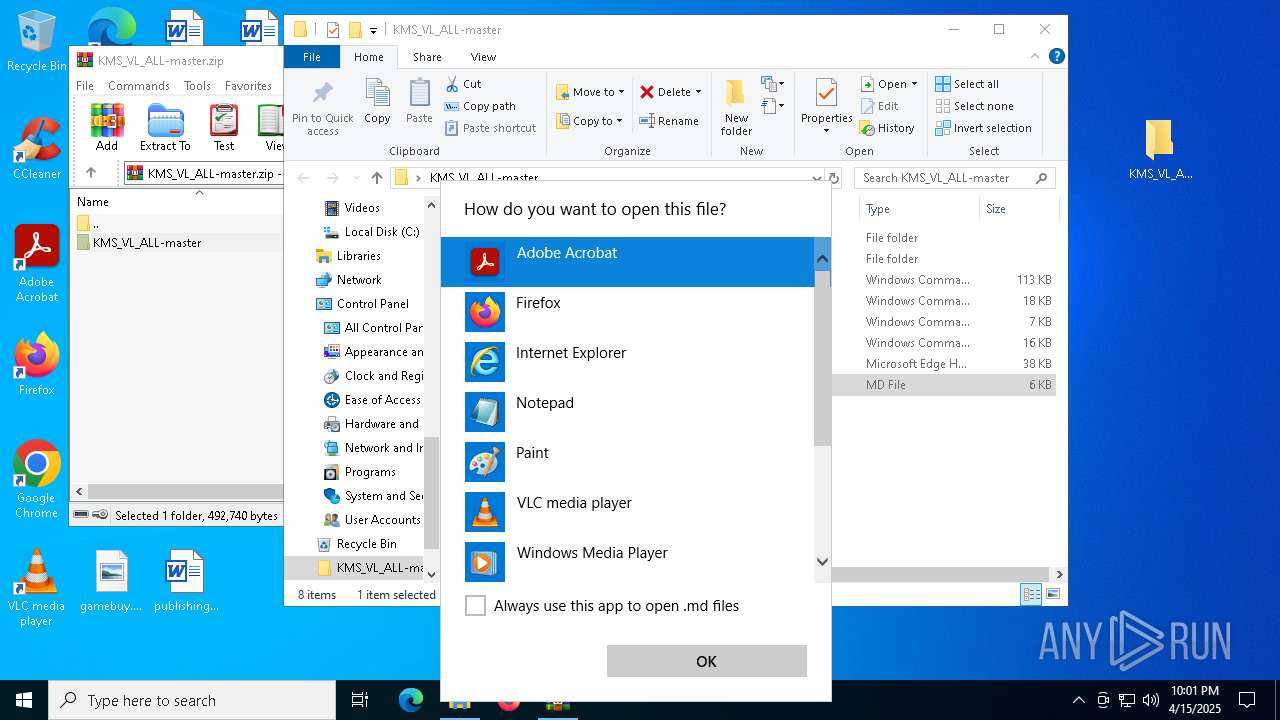The height and width of the screenshot is (720, 1280).
Task: Open Microsoft Edge from the taskbar
Action: pos(411,700)
